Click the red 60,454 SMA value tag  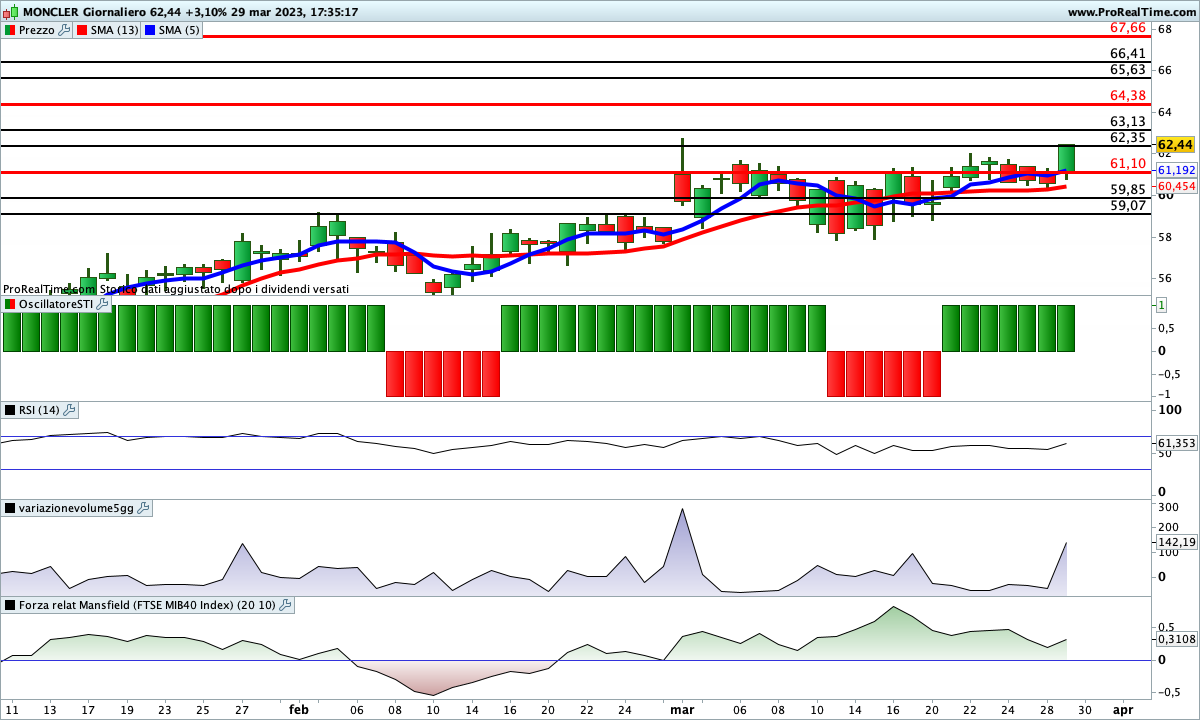[x=1177, y=186]
